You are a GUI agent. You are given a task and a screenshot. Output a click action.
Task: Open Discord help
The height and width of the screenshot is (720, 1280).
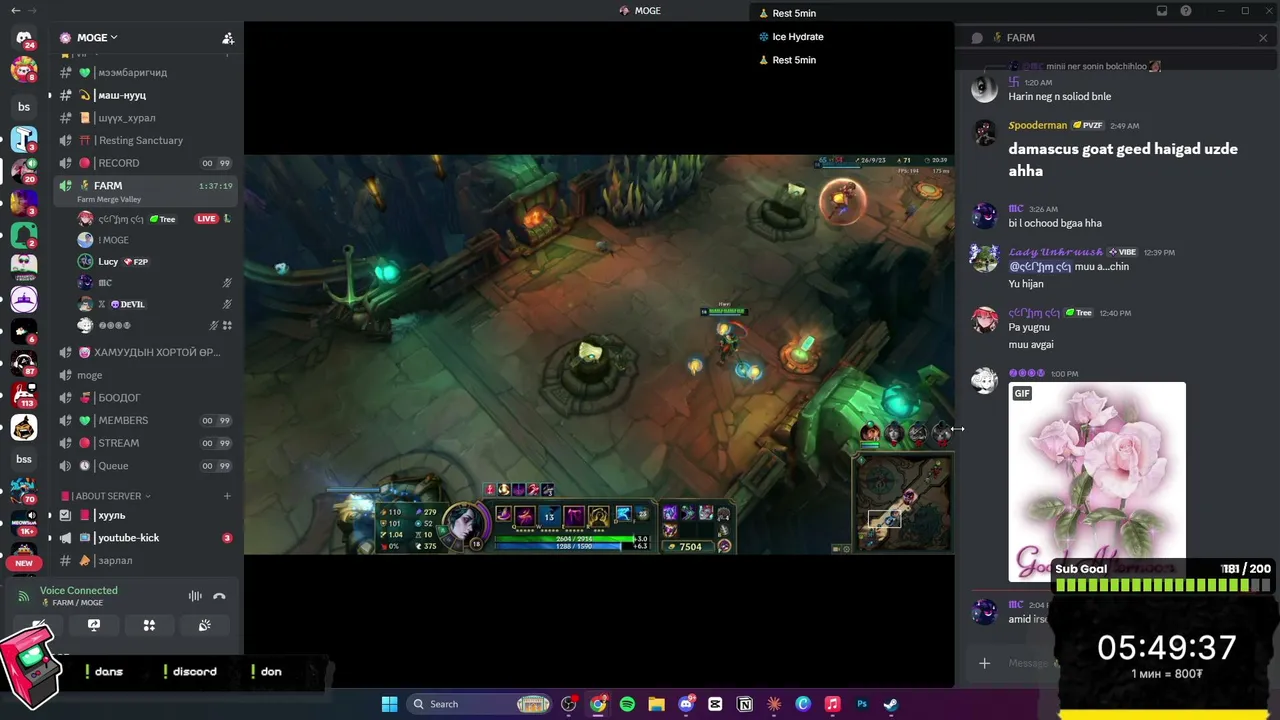pyautogui.click(x=1186, y=11)
